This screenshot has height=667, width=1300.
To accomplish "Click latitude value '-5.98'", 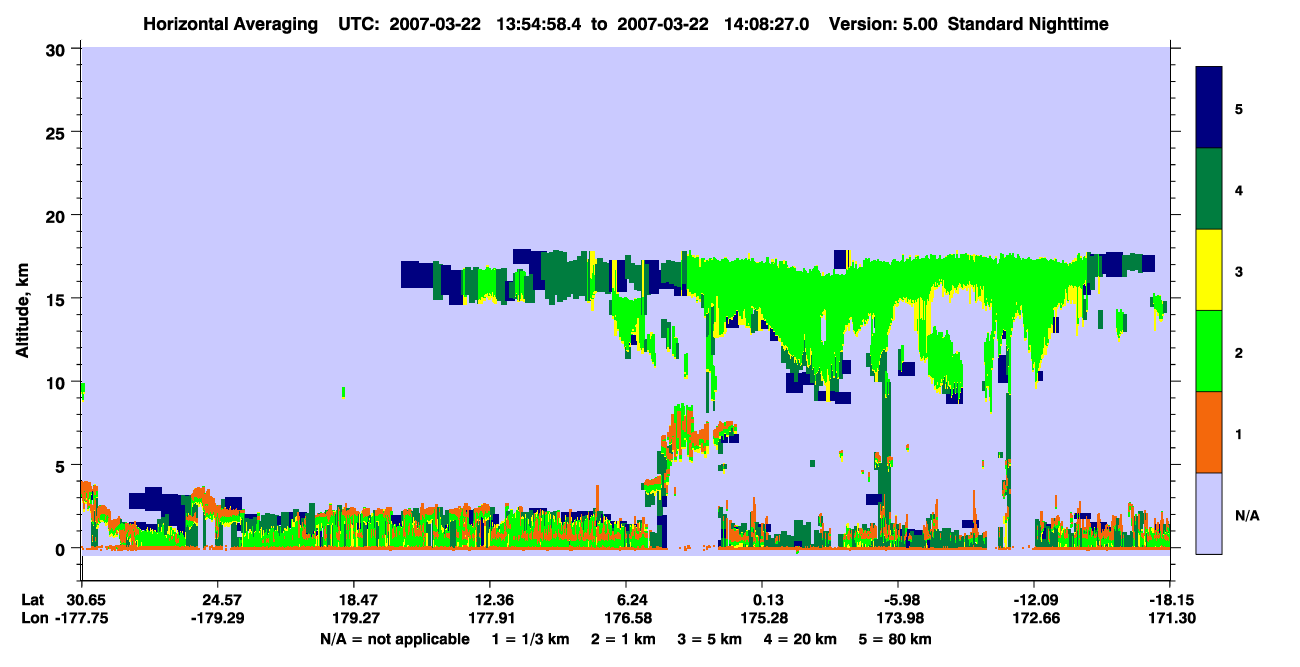I will point(898,600).
